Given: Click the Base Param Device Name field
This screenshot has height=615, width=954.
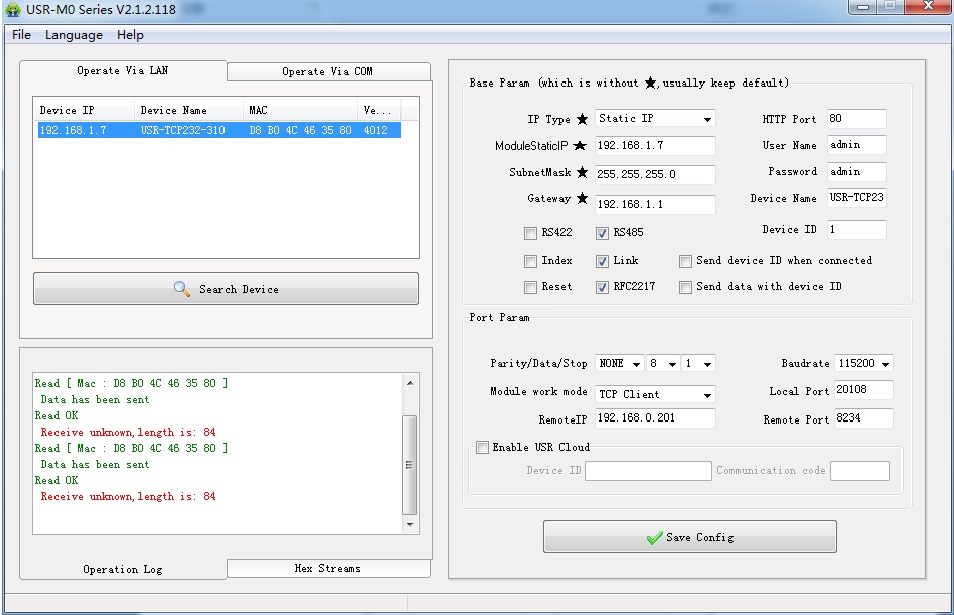Looking at the screenshot, I should point(857,198).
